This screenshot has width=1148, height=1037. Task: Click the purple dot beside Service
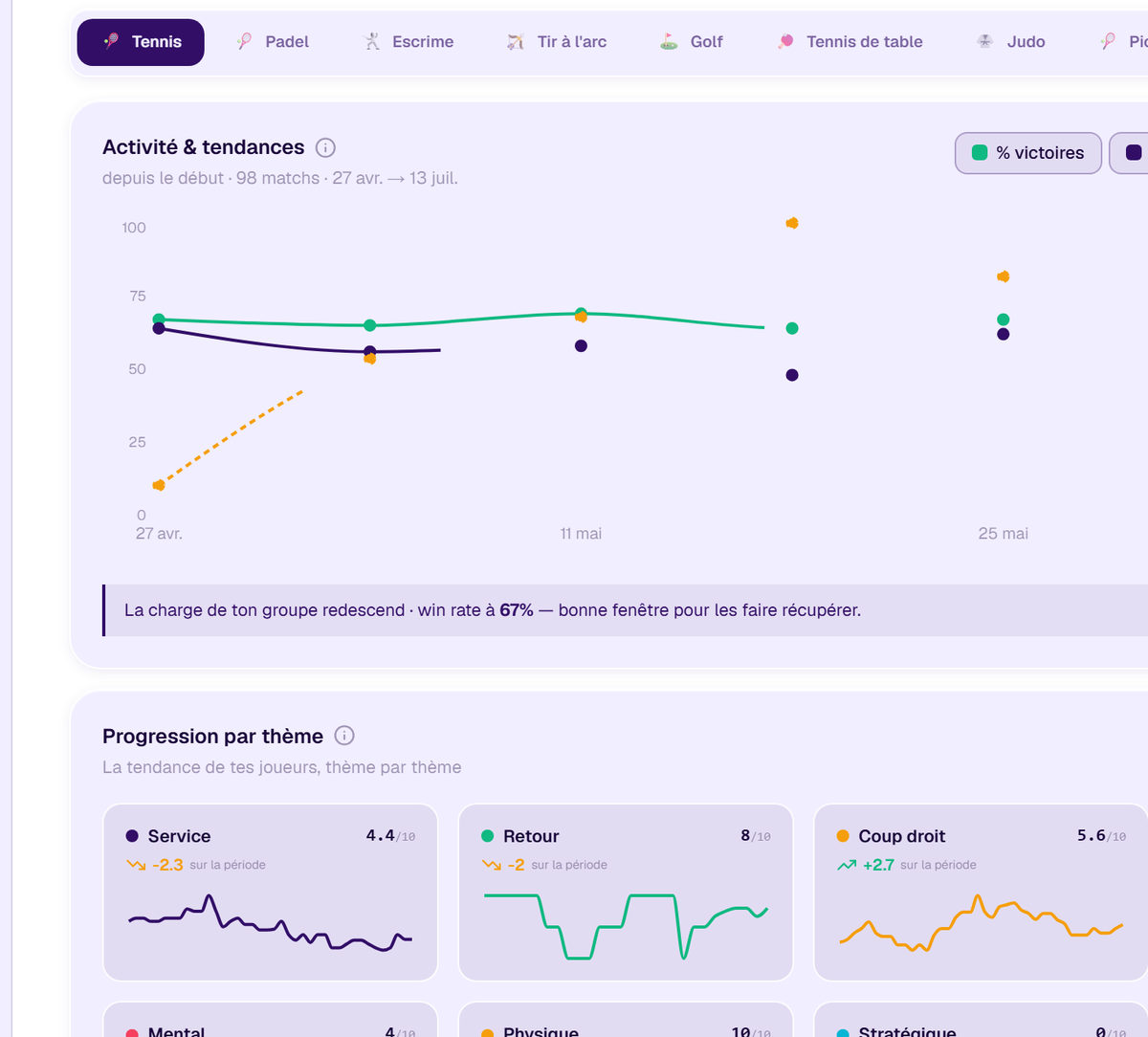[132, 836]
